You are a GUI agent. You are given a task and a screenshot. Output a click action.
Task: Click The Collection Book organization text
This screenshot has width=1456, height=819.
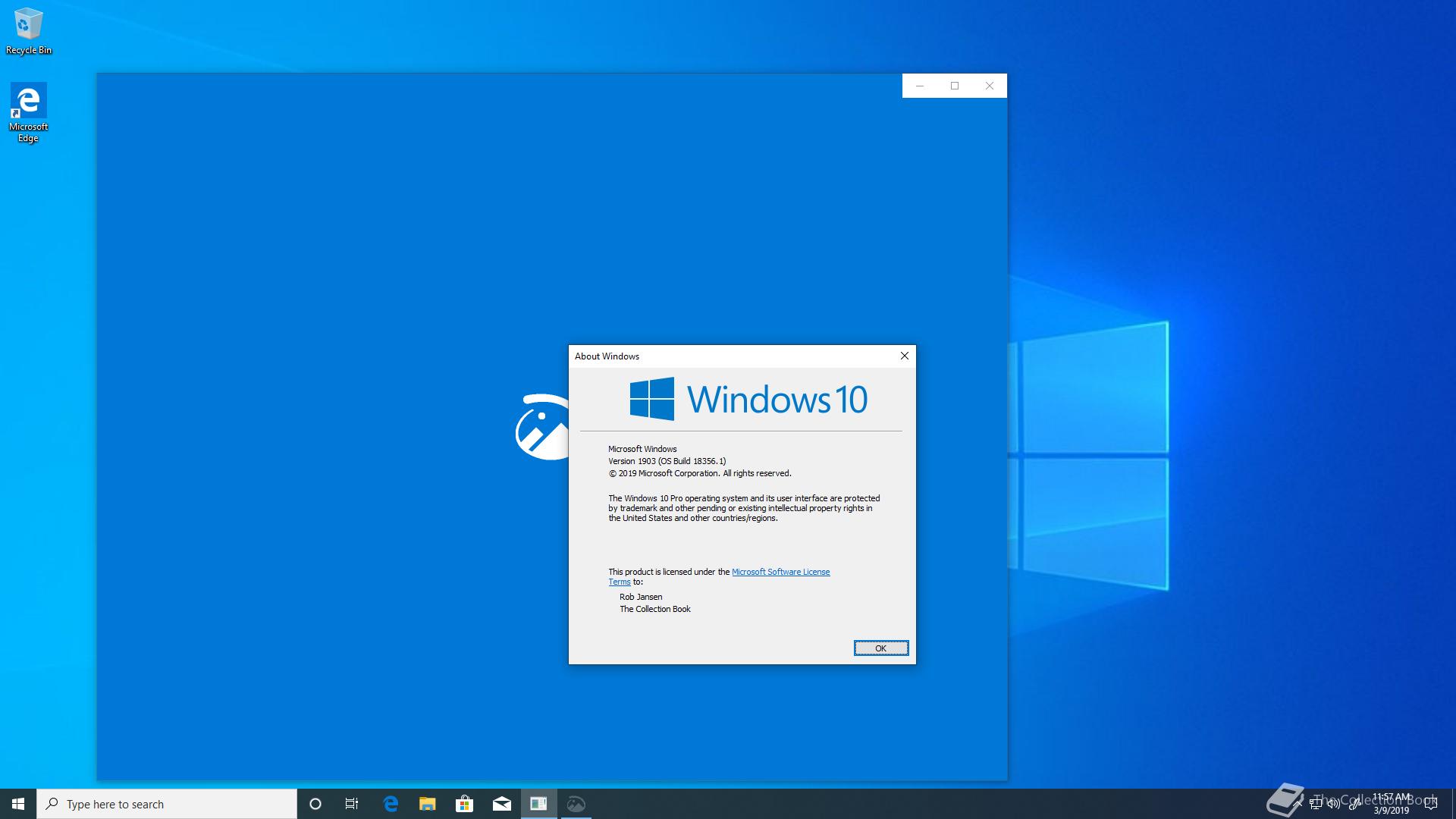(x=655, y=609)
